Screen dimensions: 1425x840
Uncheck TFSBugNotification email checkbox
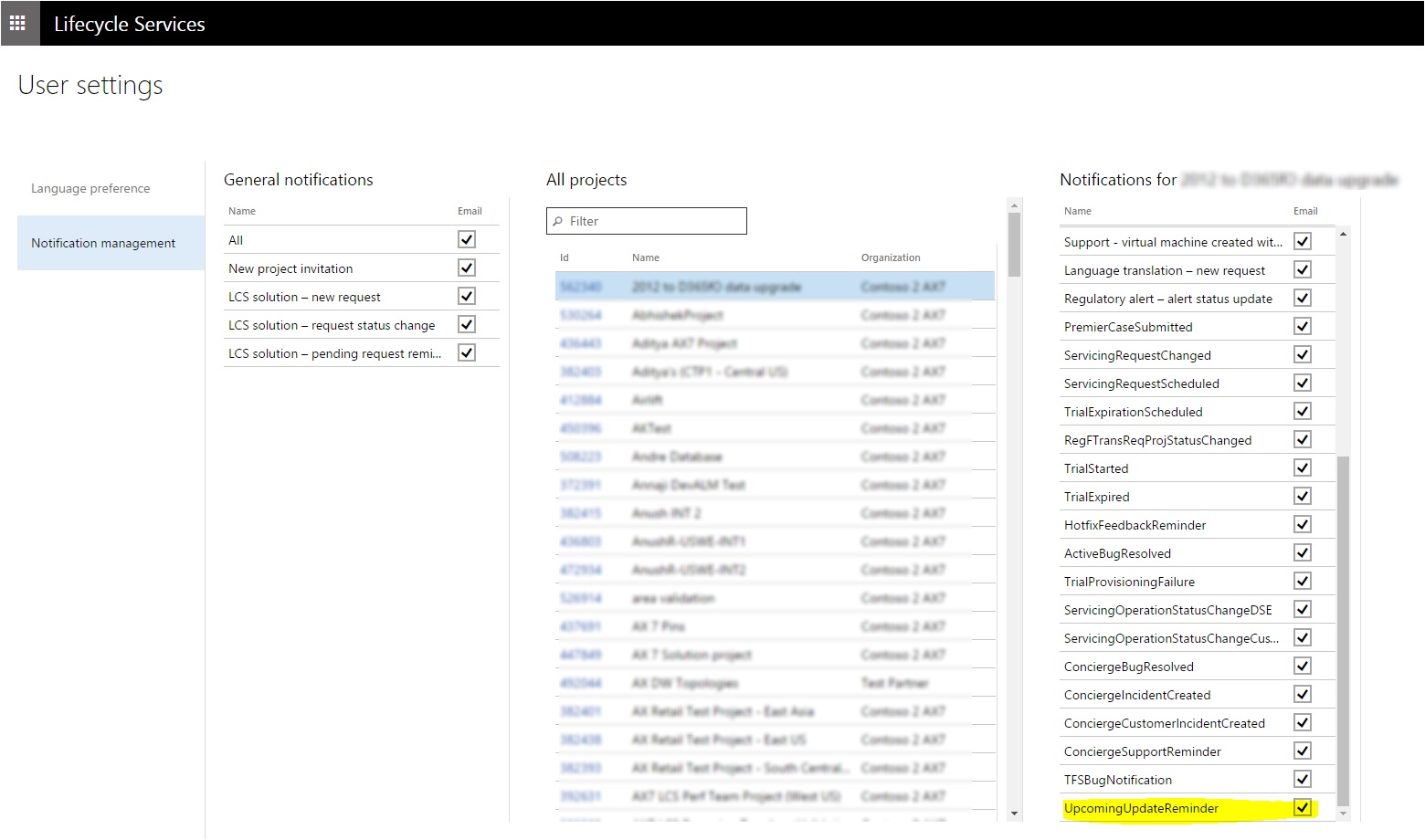(x=1303, y=779)
